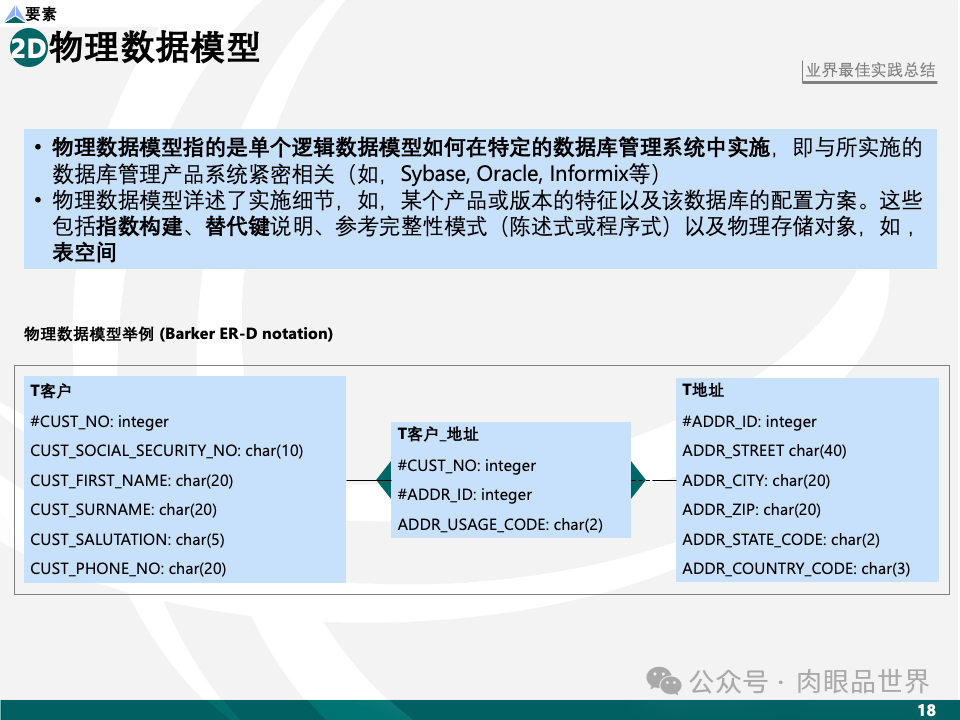The image size is (960, 720).
Task: Select CUST_SURNAME: char(20) row
Action: (124, 510)
